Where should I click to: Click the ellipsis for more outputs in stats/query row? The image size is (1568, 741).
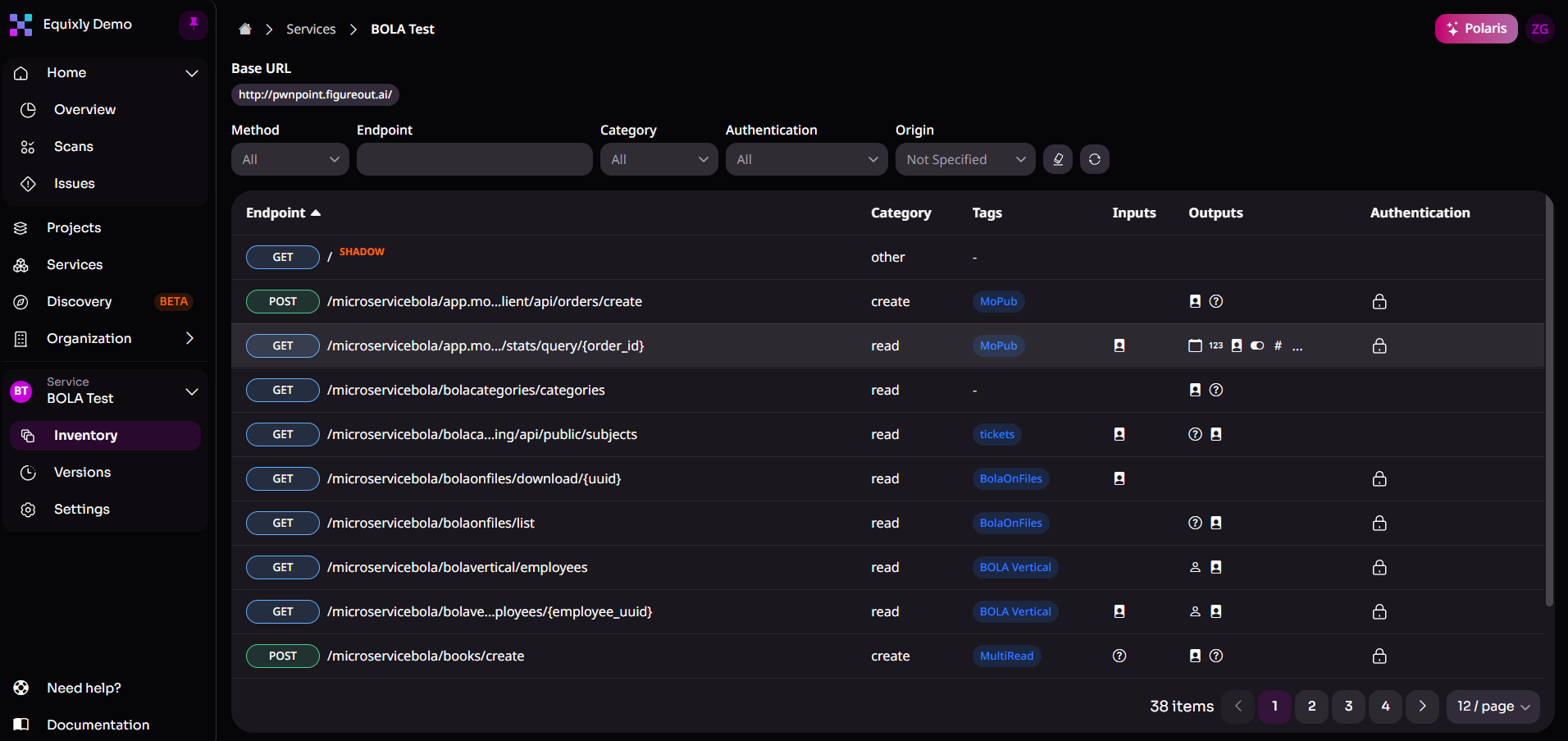1297,348
